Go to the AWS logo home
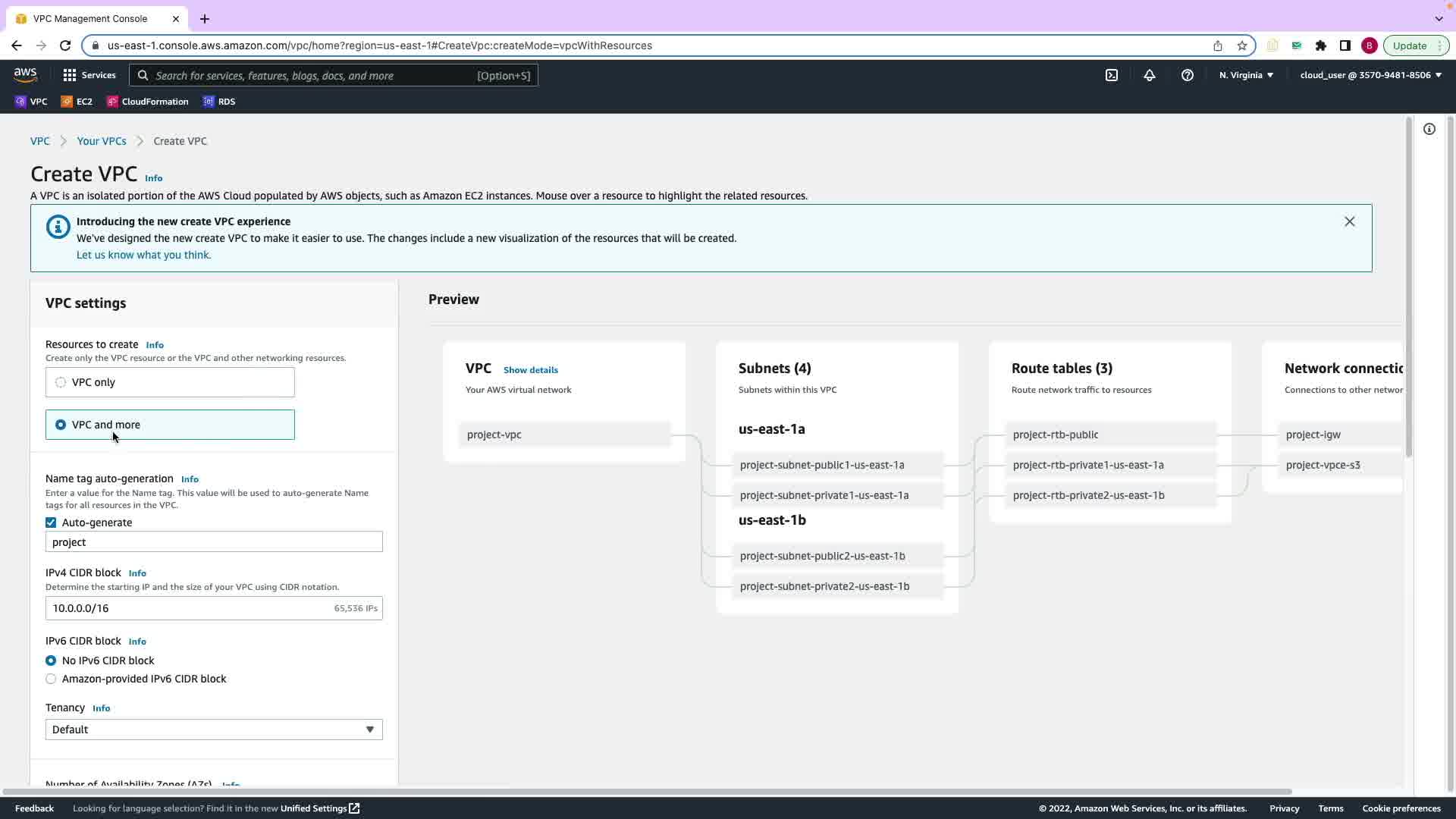 (x=25, y=74)
